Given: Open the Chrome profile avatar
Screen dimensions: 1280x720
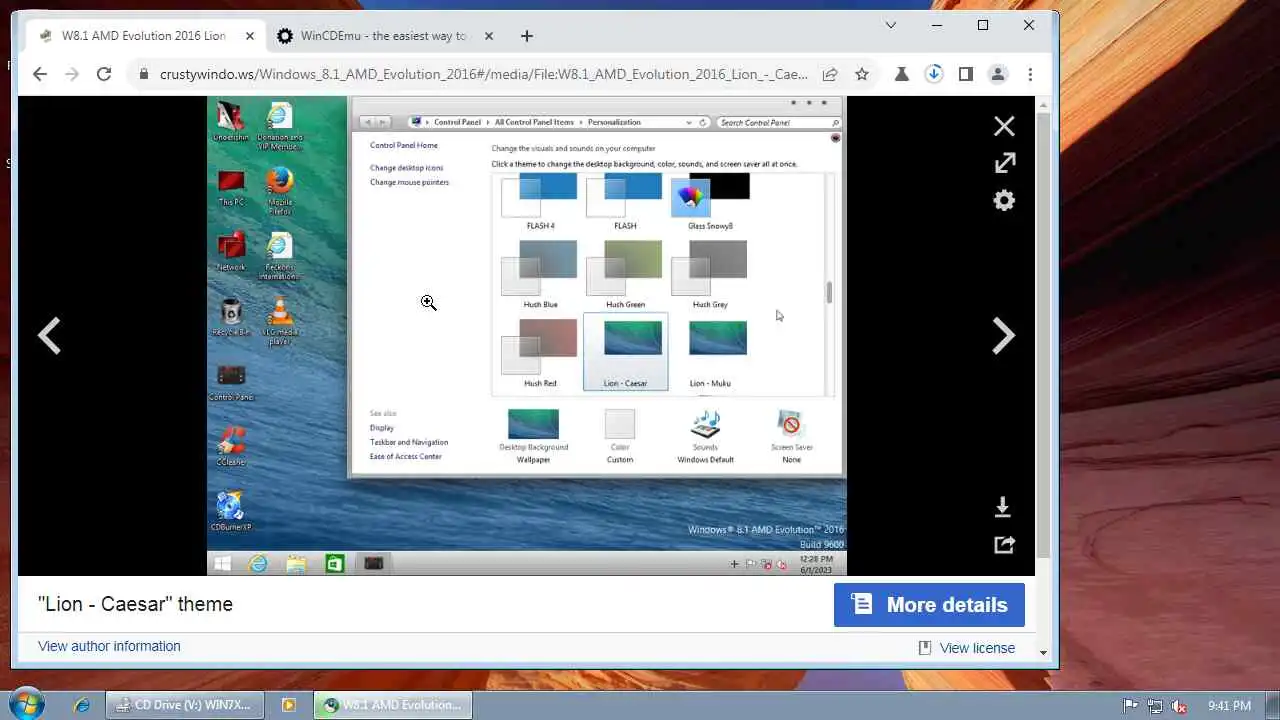Looking at the screenshot, I should tap(997, 74).
